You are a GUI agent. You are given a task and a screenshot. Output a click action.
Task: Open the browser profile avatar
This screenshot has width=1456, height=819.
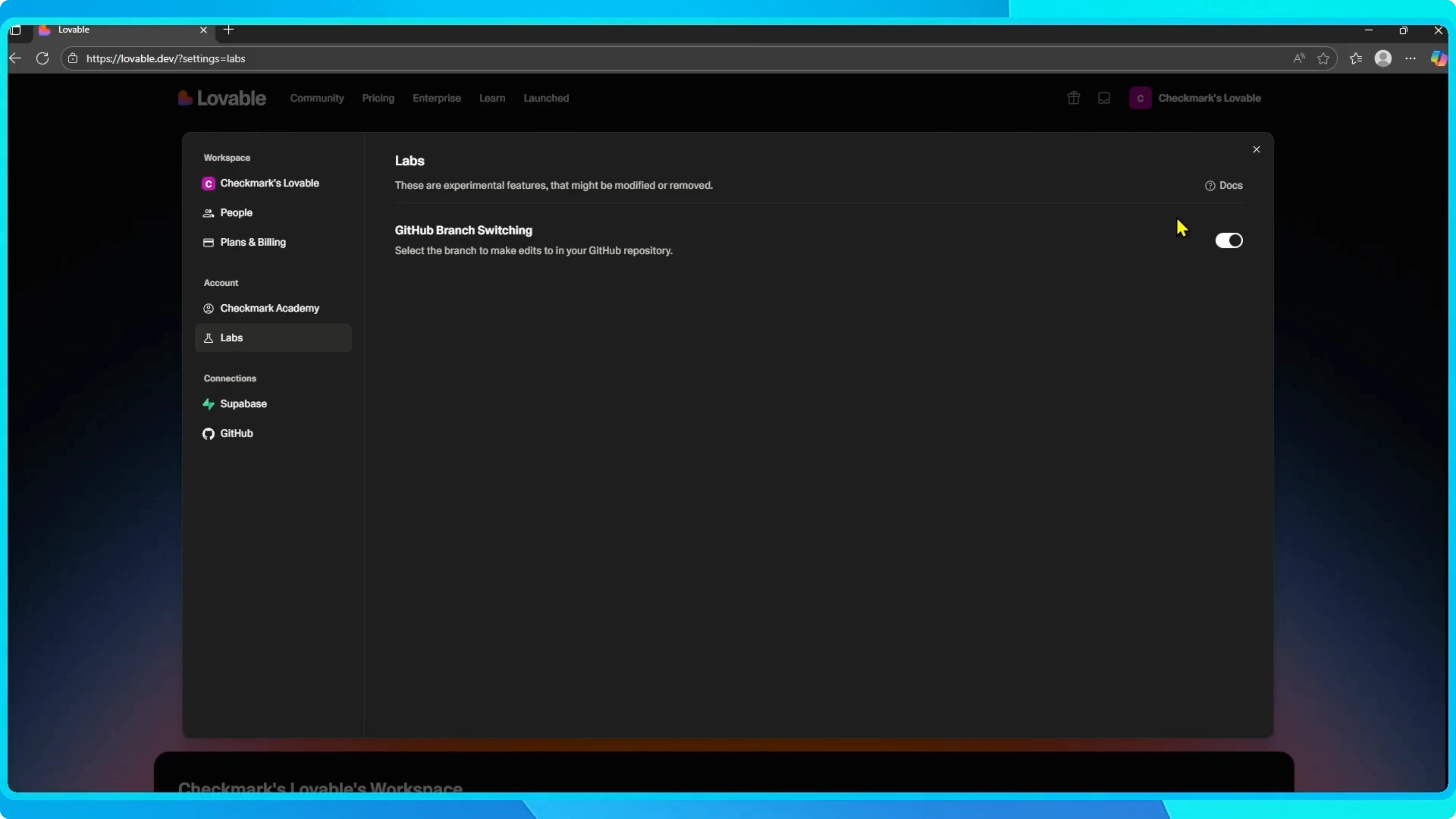(1382, 58)
